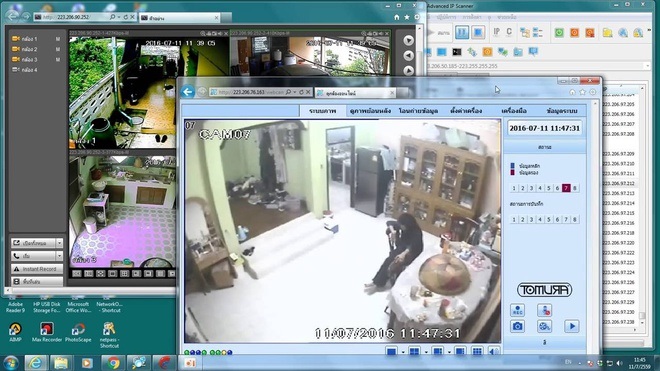Click the C toolbar icon in Advanced IP Scanner
The height and width of the screenshot is (371, 660).
[509, 32]
